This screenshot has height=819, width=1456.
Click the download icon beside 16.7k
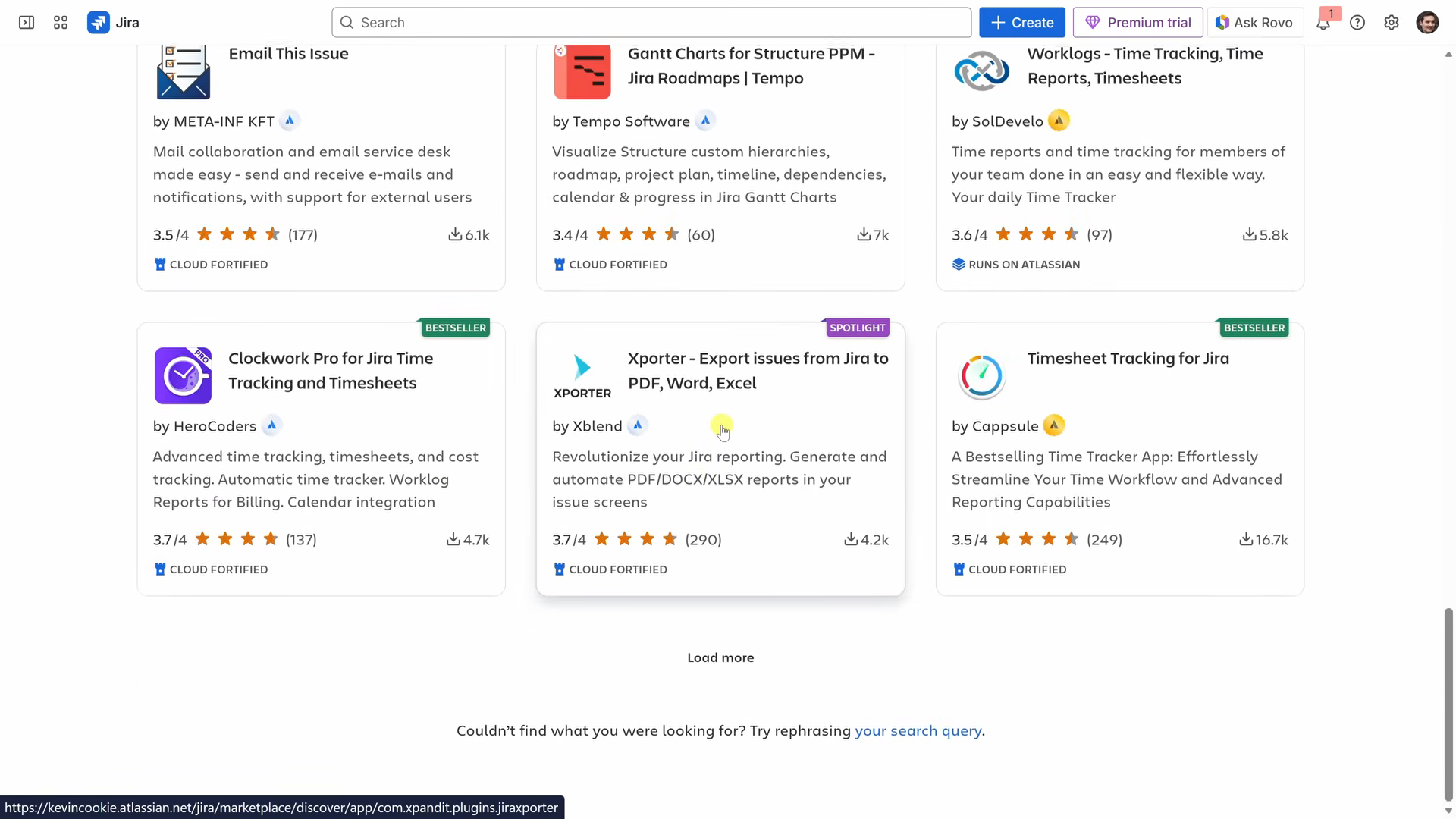coord(1246,539)
